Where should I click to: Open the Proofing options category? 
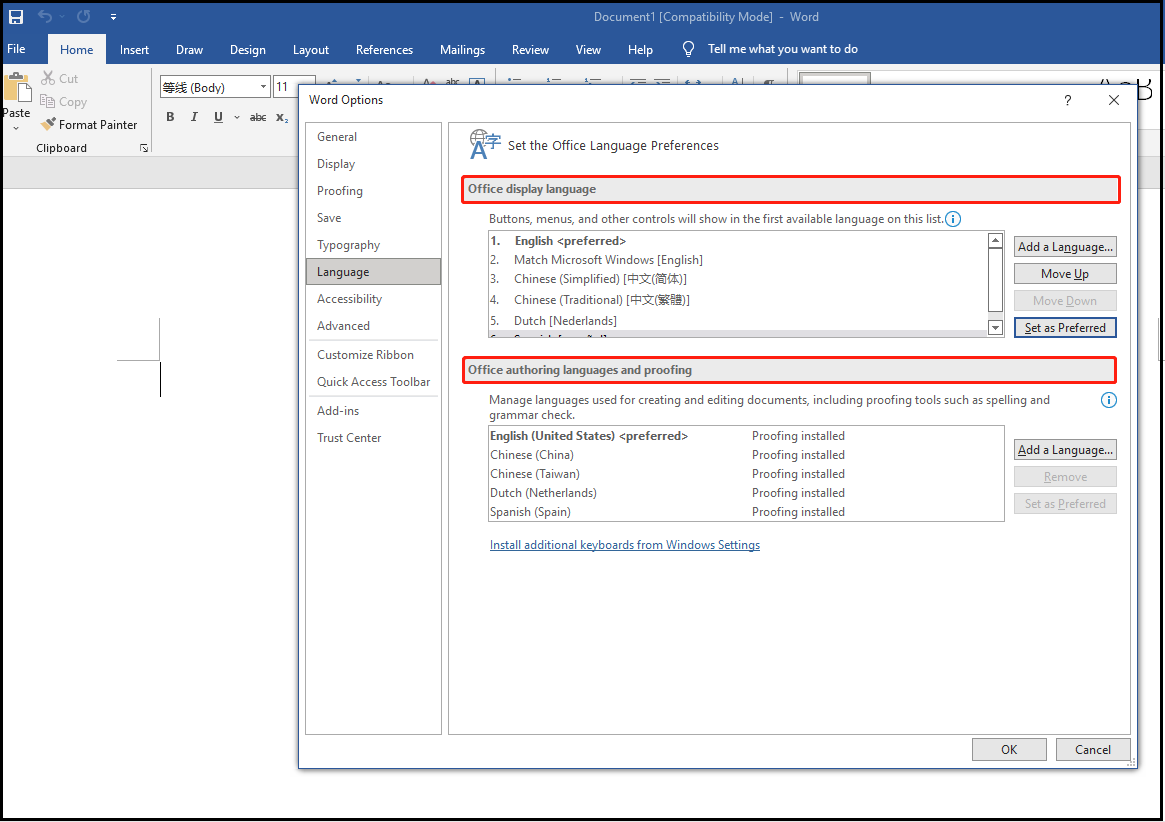point(340,191)
